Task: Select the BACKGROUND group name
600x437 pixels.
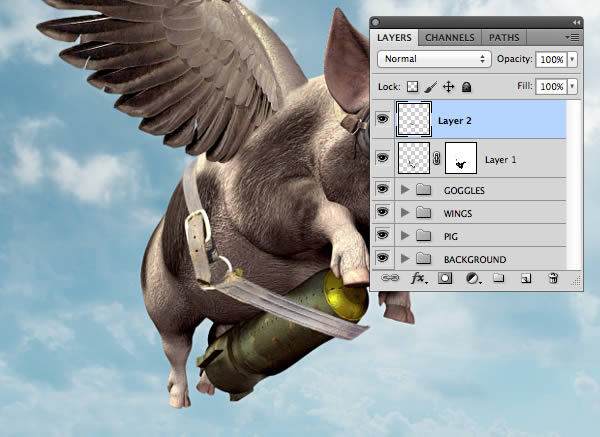Action: [475, 259]
